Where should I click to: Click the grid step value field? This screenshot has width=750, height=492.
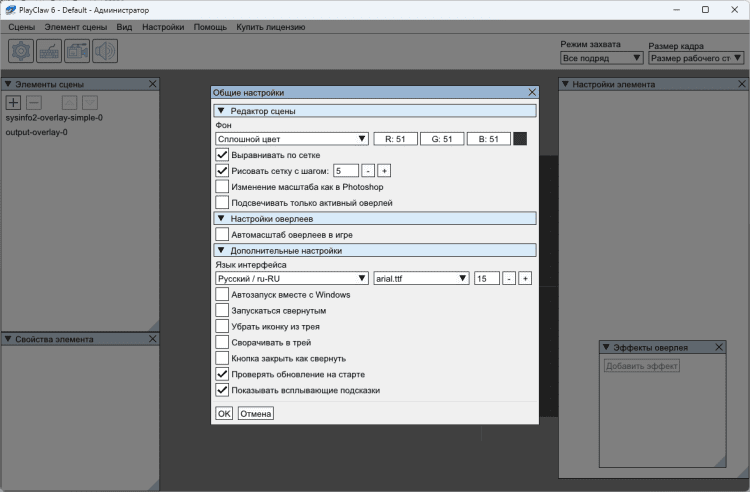(345, 171)
